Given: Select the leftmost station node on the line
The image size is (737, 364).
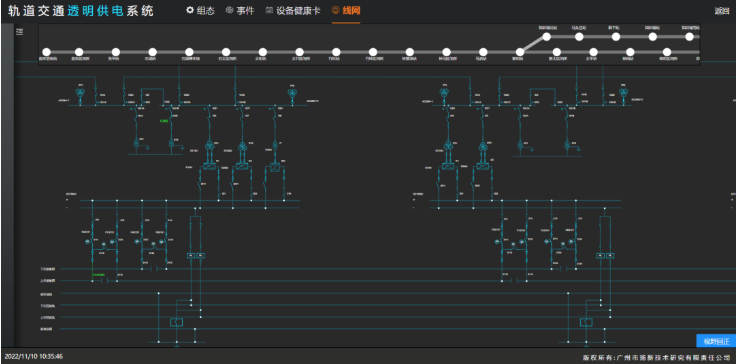Looking at the screenshot, I should [x=46, y=52].
